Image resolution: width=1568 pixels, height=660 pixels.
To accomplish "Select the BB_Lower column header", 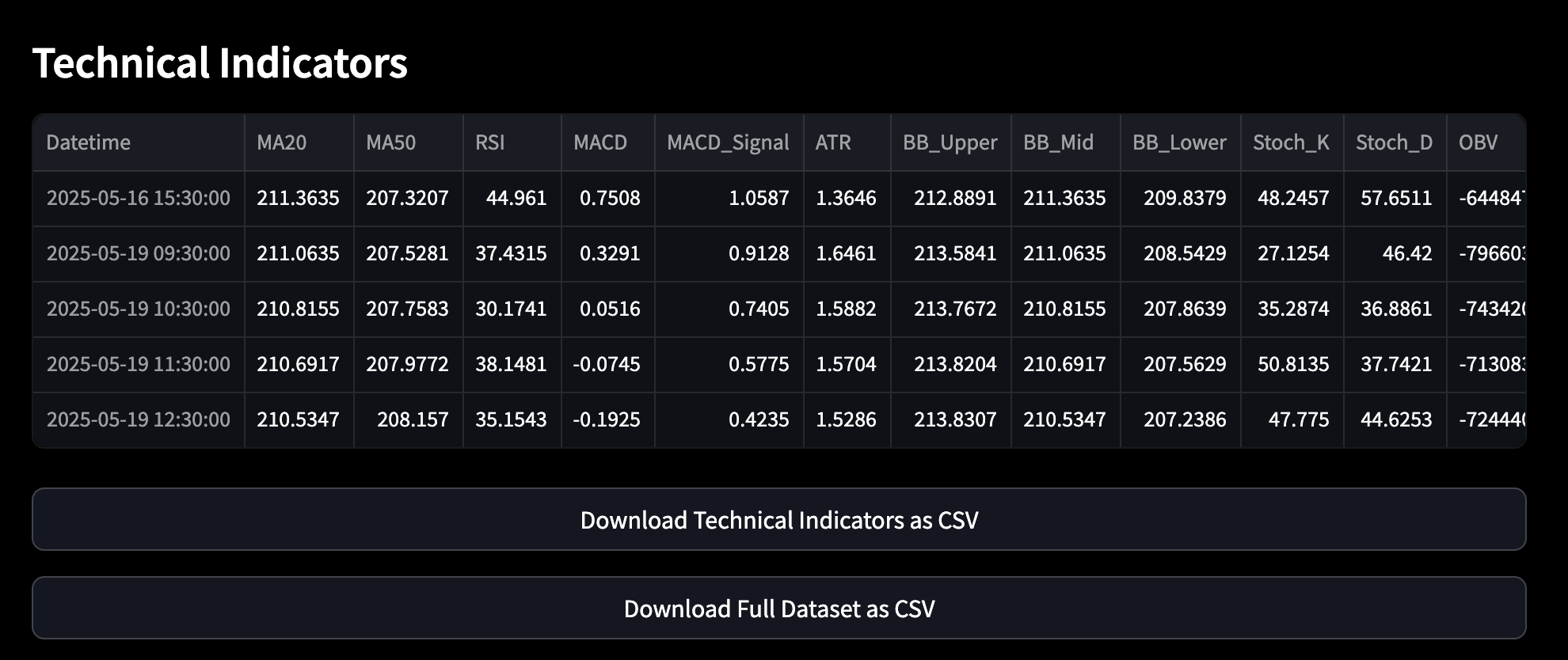I will (1181, 142).
